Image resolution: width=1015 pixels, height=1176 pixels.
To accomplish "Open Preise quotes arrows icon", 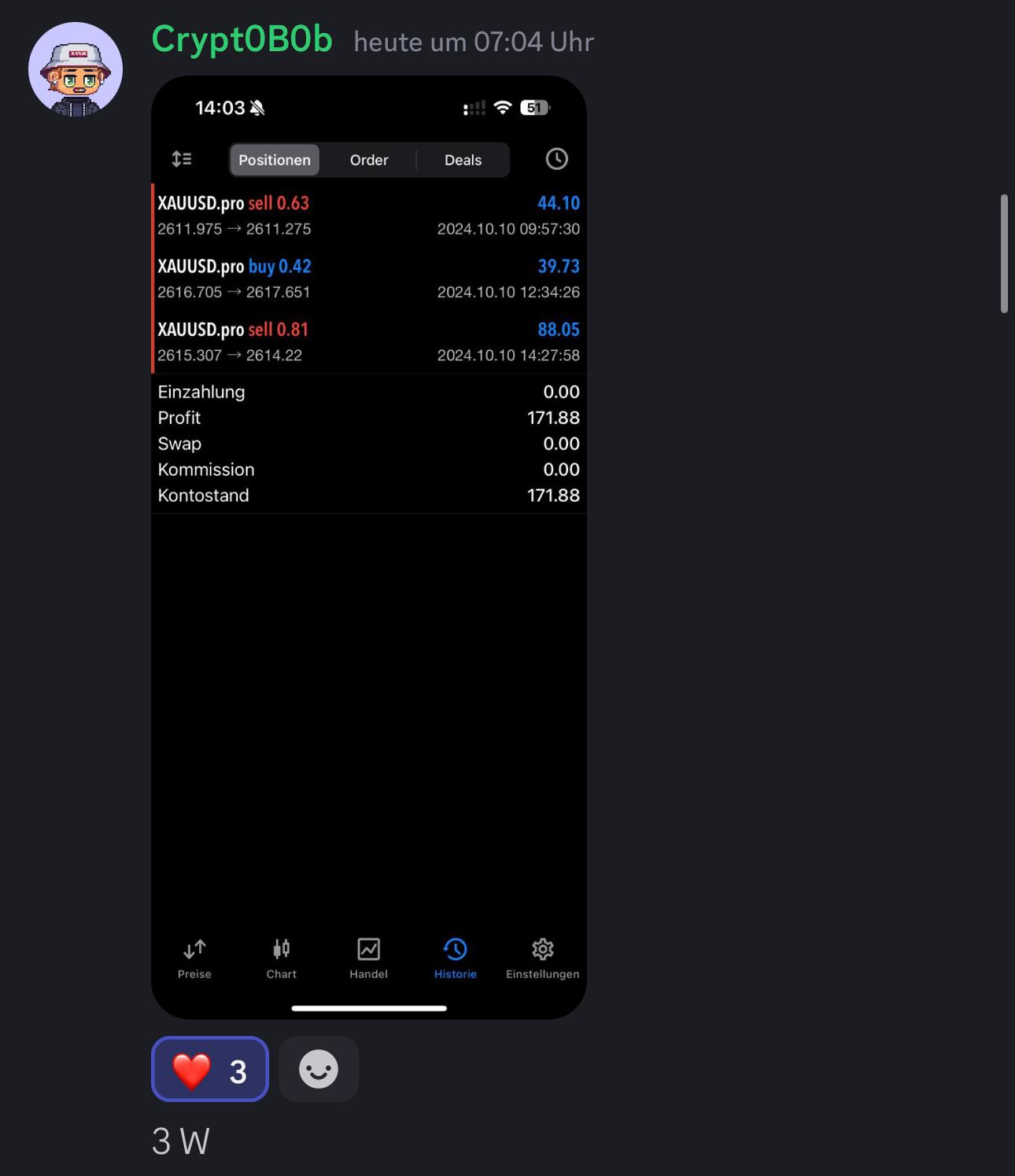I will point(194,949).
